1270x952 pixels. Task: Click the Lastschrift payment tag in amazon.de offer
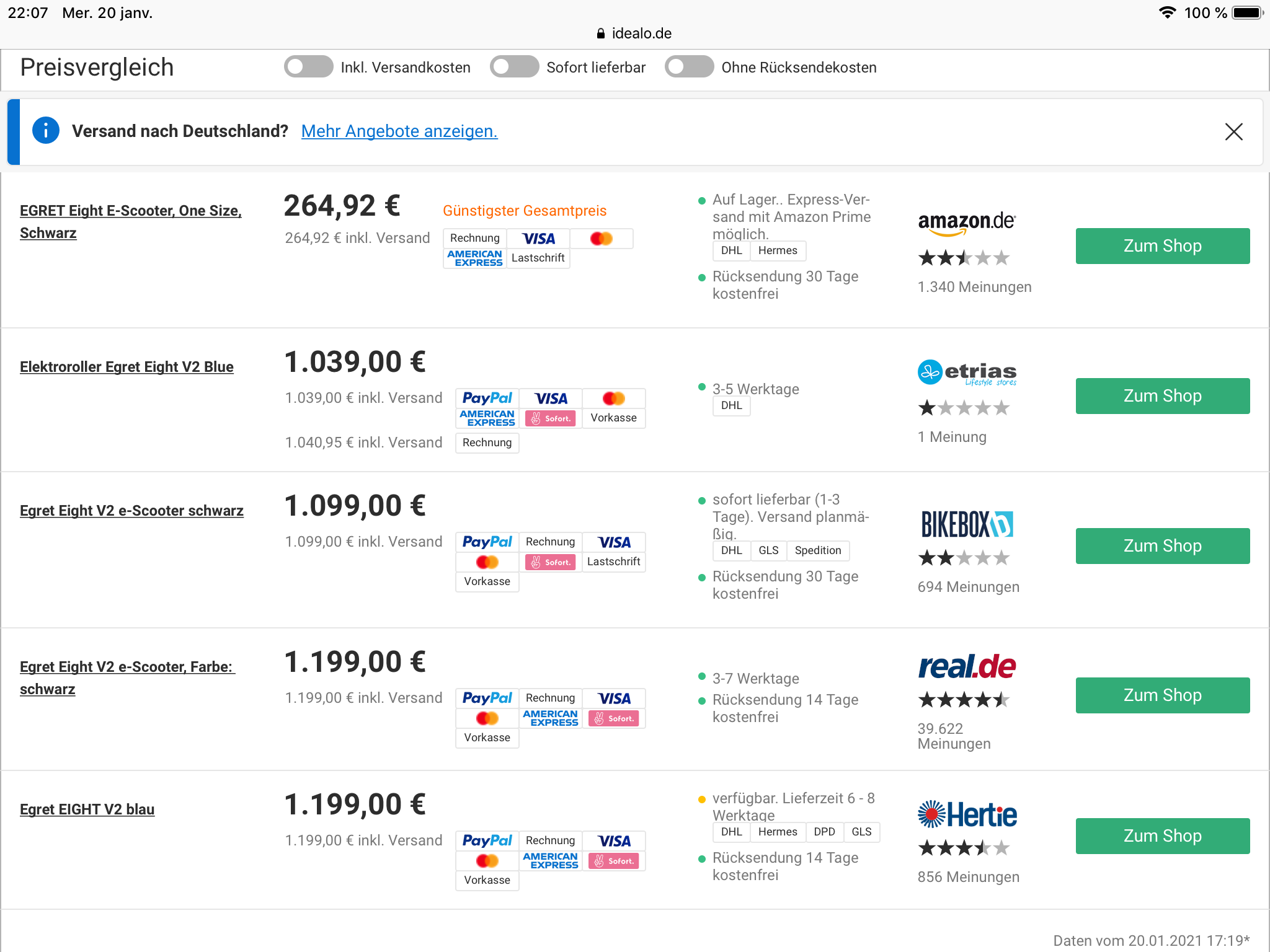coord(538,258)
